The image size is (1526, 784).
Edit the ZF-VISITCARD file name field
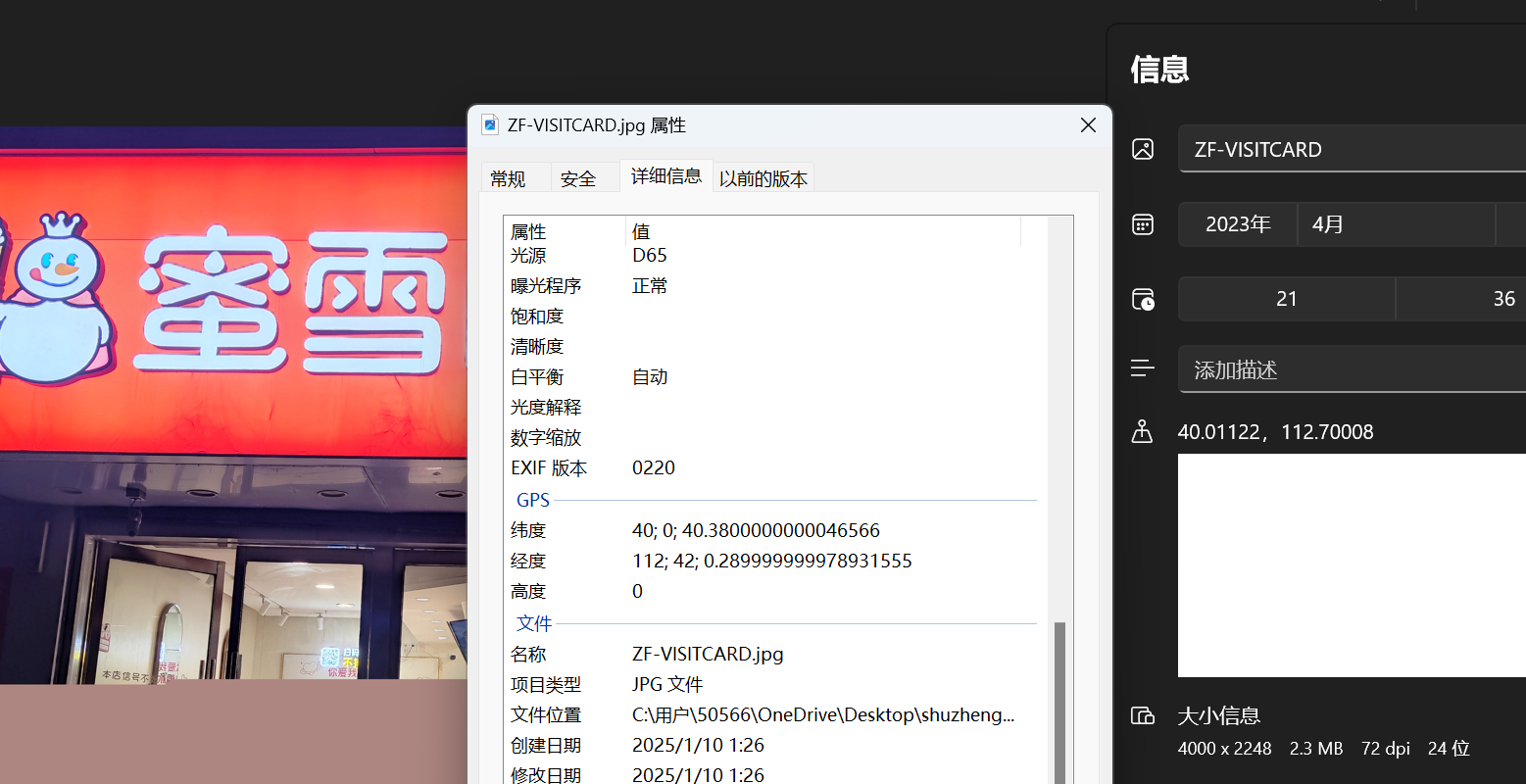1353,149
